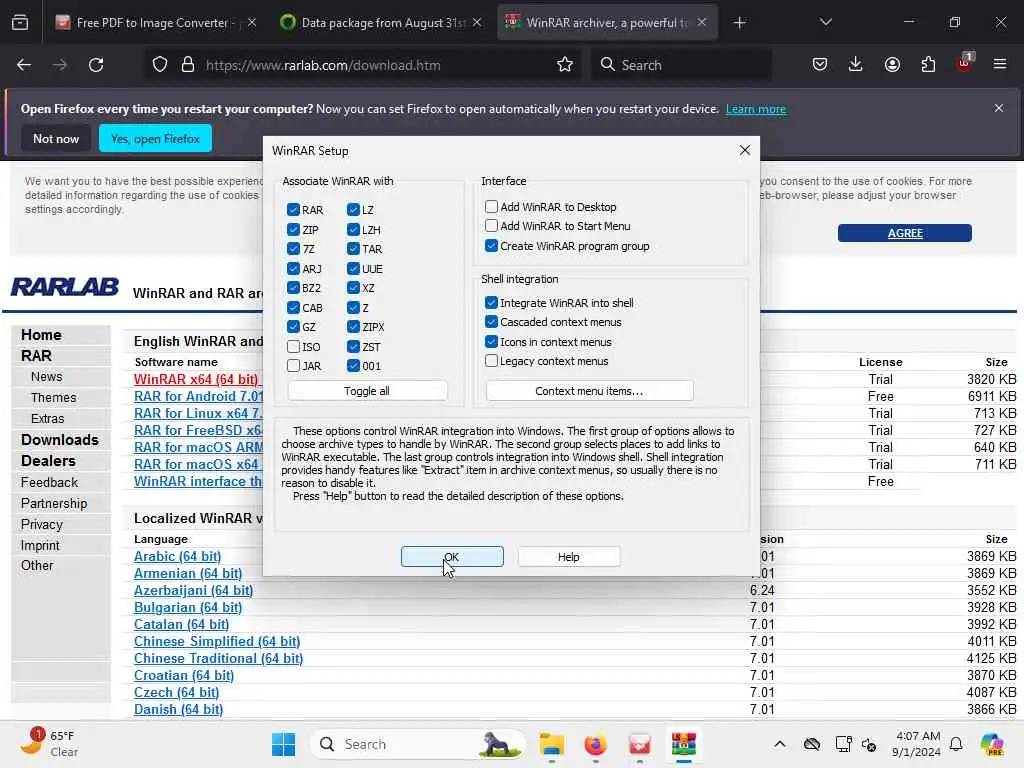
Task: Go back using browser back arrow
Action: 24,65
